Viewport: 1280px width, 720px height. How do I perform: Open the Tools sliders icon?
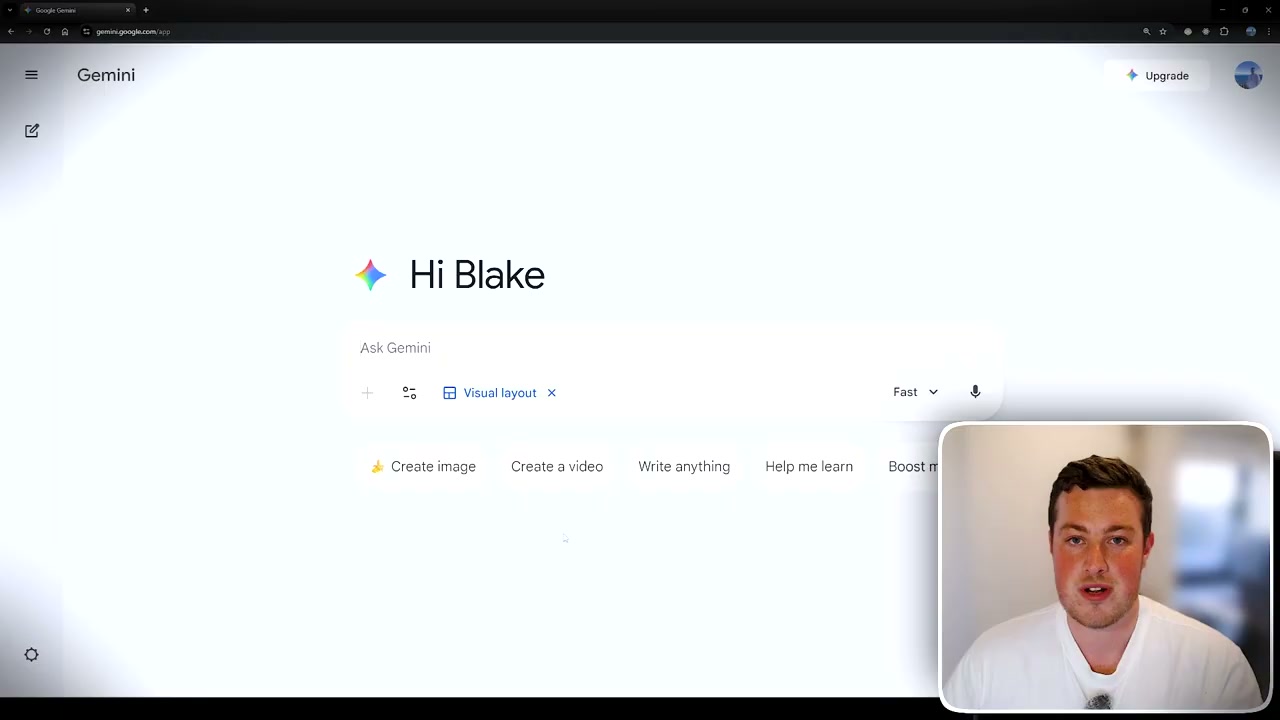pos(409,393)
